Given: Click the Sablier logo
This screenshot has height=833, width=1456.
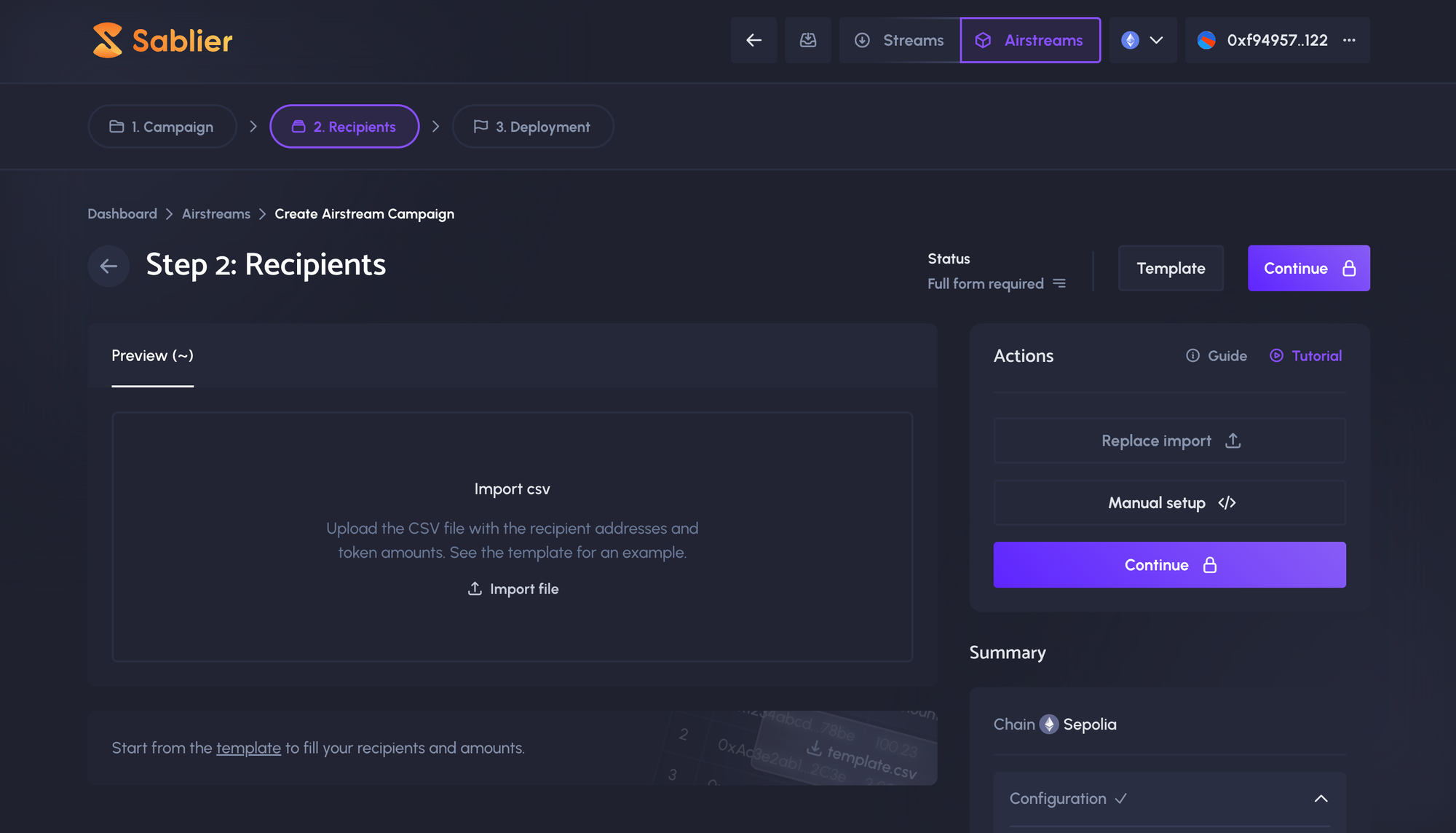Looking at the screenshot, I should [162, 40].
